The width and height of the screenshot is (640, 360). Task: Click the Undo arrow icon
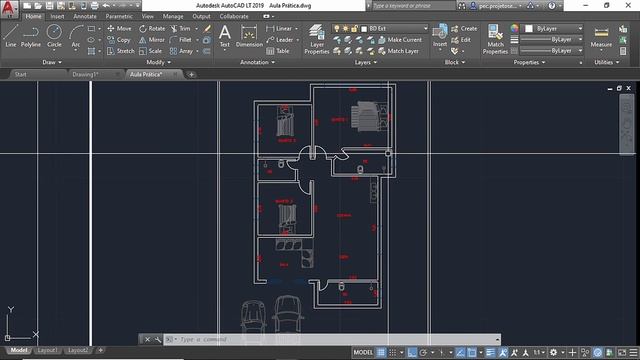pos(106,6)
